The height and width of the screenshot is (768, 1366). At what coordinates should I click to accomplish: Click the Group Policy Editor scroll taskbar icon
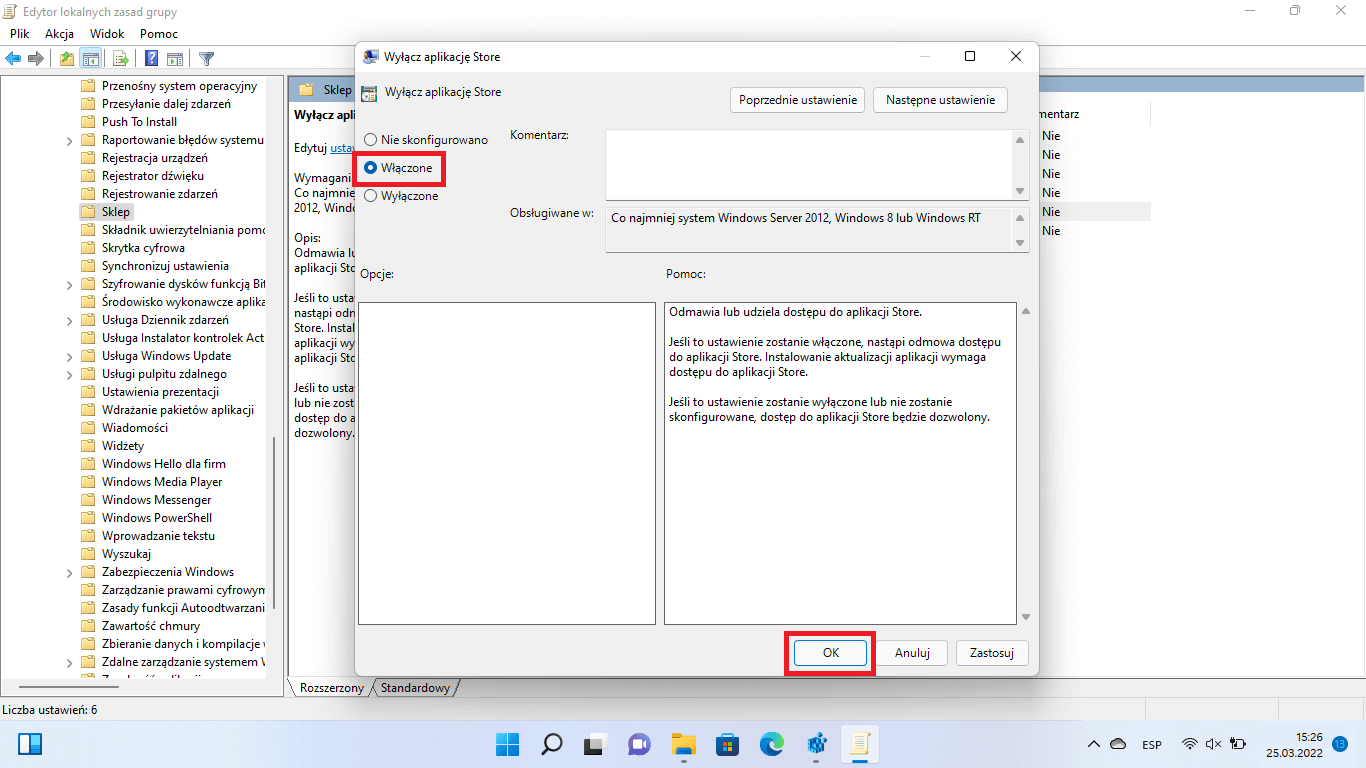pyautogui.click(x=858, y=744)
